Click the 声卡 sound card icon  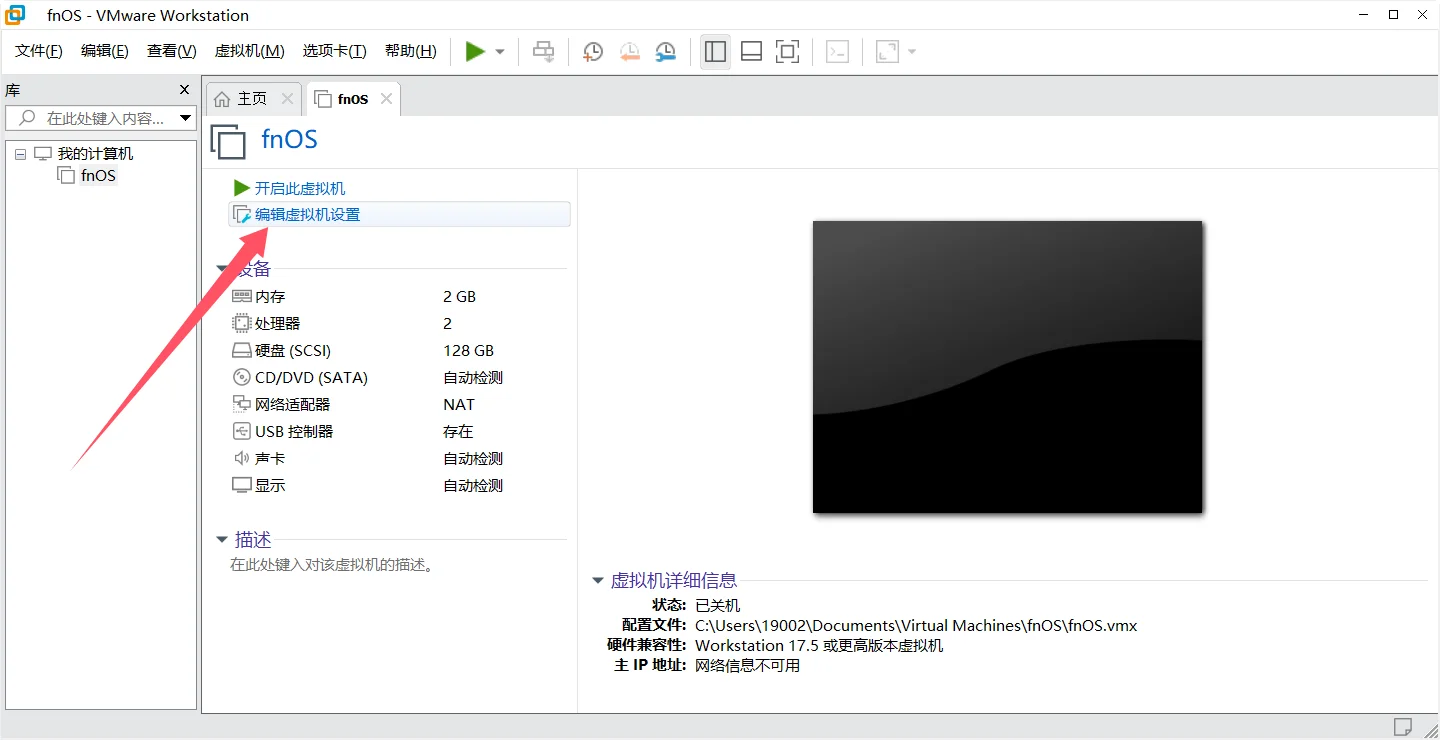(241, 459)
